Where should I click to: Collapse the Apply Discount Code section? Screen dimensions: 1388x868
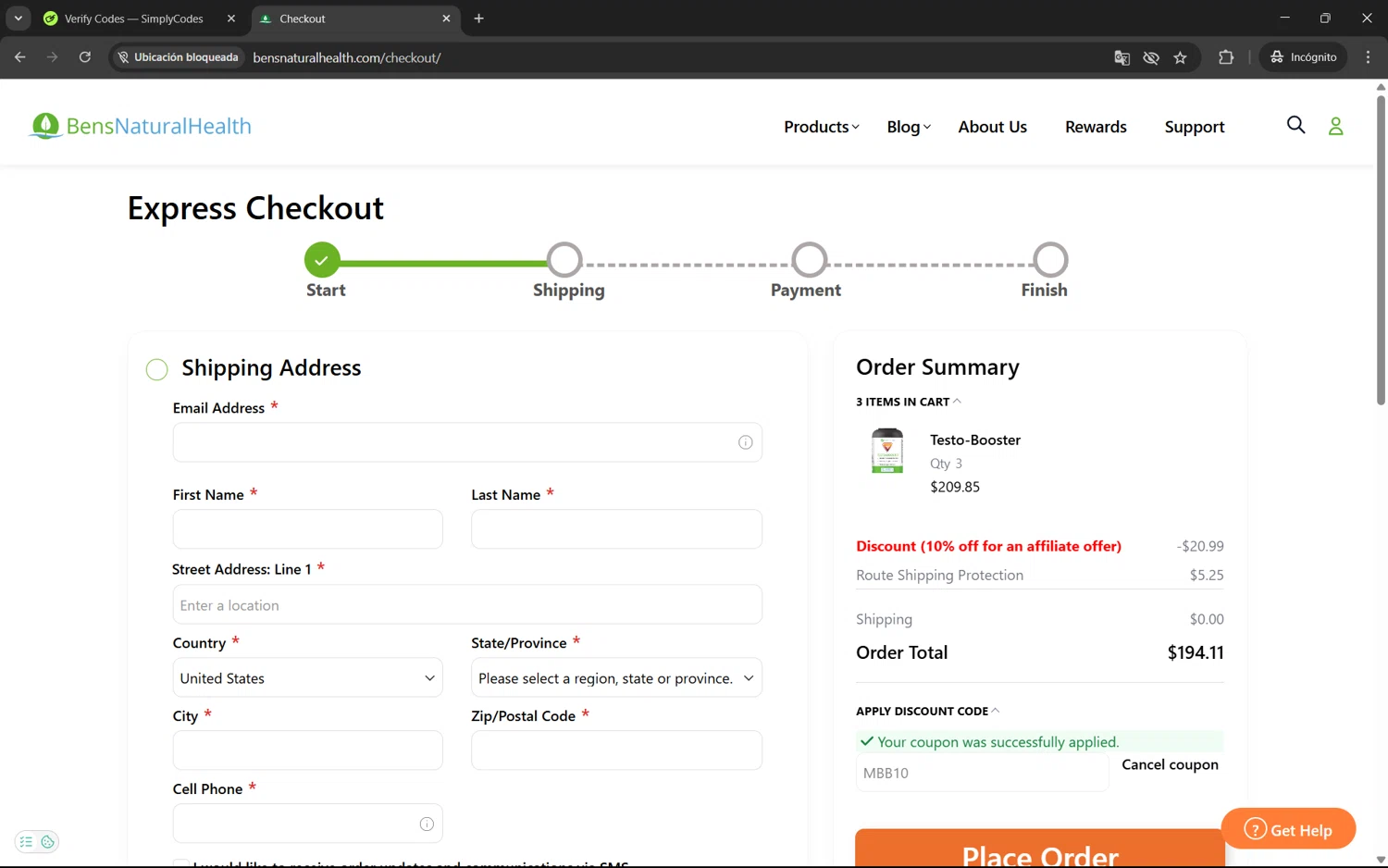click(927, 711)
